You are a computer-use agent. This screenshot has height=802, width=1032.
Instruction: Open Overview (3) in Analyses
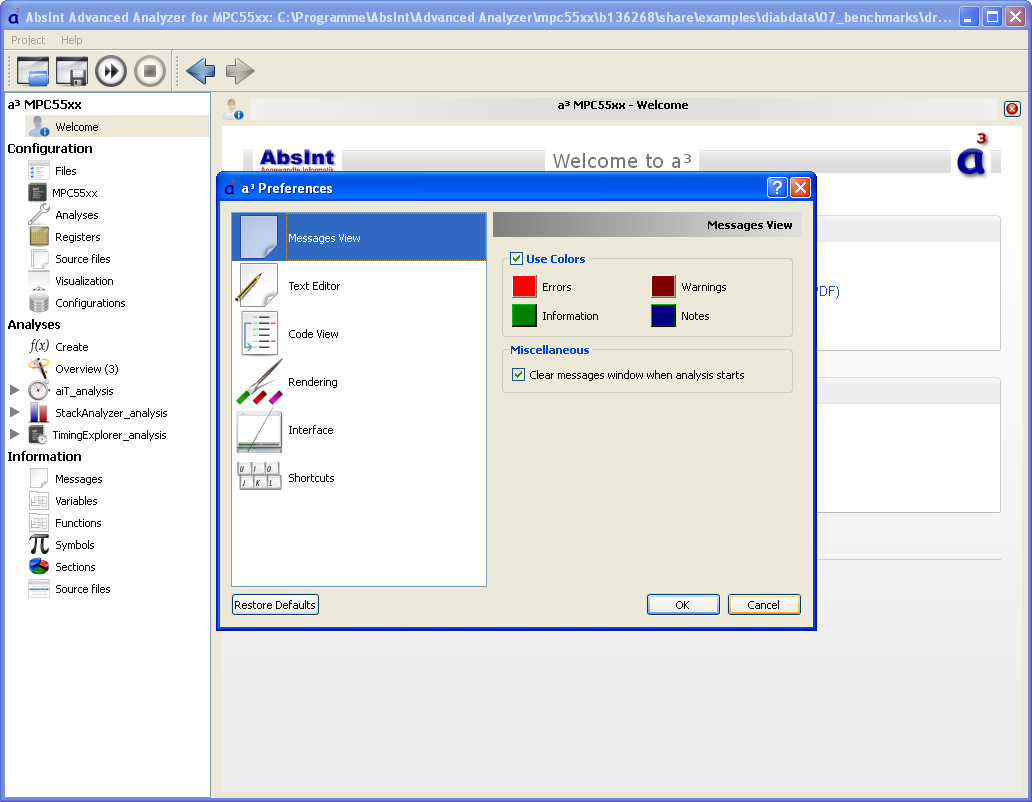point(86,369)
